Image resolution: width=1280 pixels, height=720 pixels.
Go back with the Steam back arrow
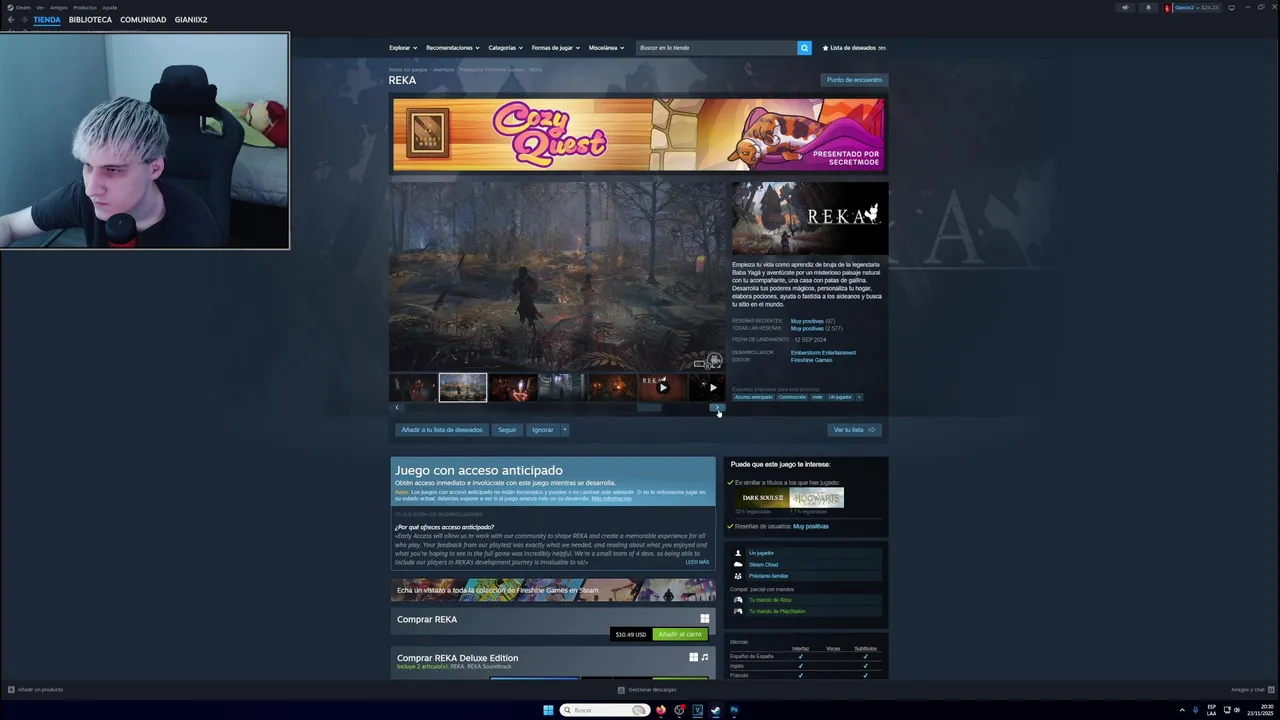[x=11, y=20]
